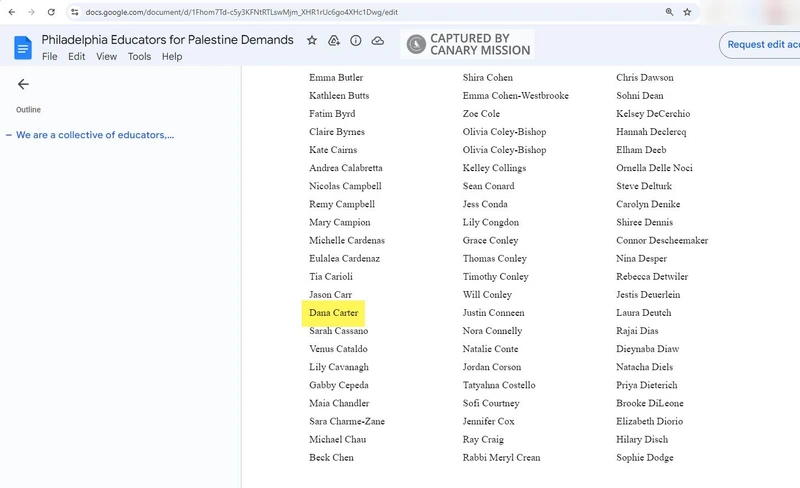Click the highlighted name Dana Carter

point(333,313)
